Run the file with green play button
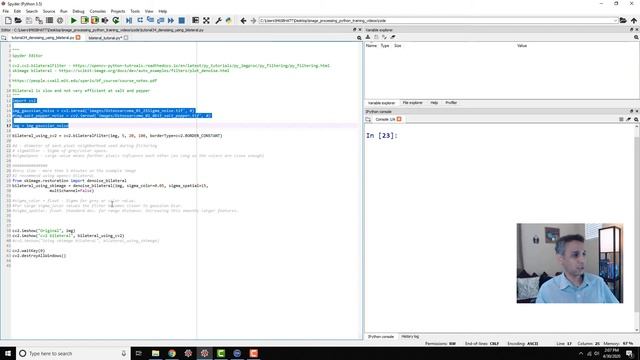640x360 pixels. point(73,20)
